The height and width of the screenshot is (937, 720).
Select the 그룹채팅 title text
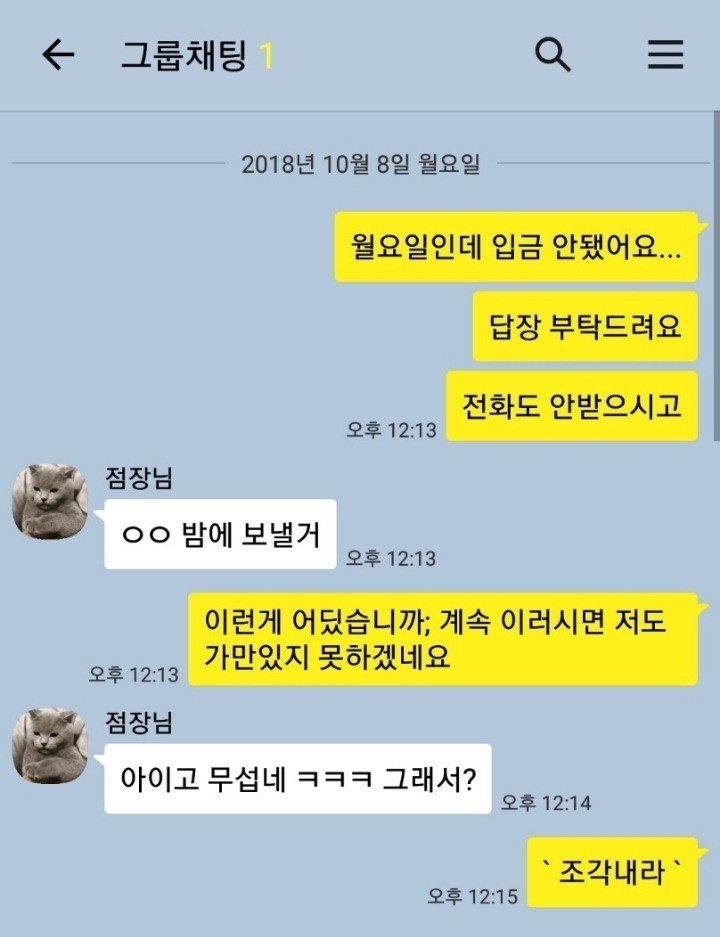click(185, 56)
